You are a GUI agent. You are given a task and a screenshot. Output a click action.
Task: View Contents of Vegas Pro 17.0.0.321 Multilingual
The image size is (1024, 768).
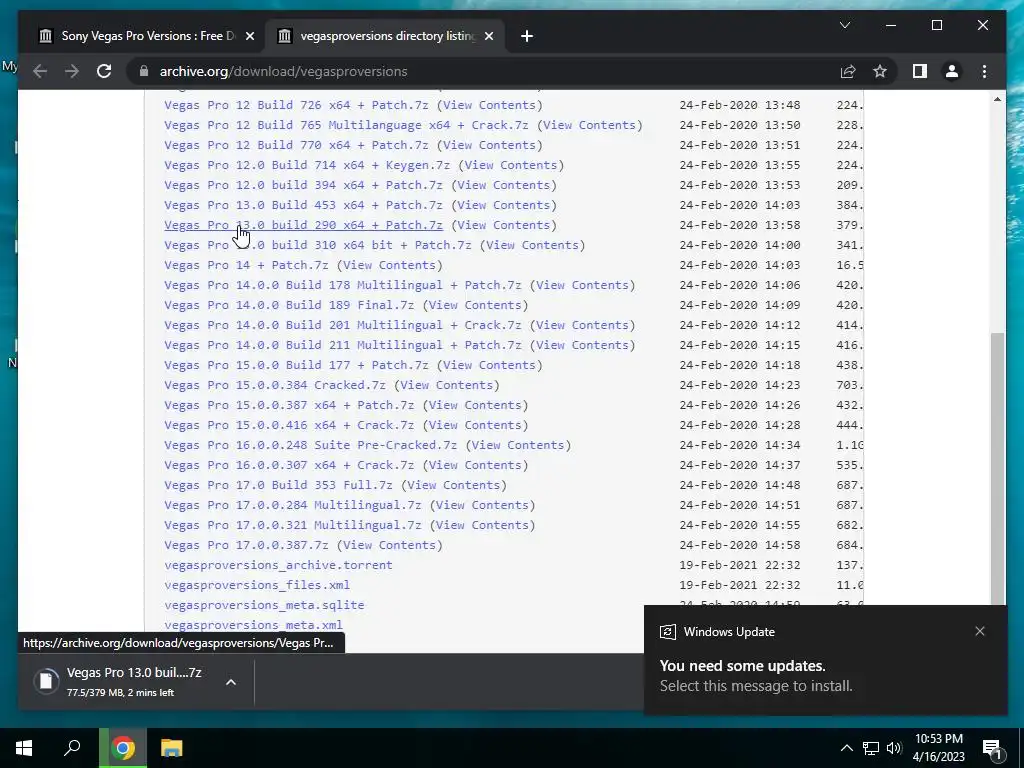[482, 525]
